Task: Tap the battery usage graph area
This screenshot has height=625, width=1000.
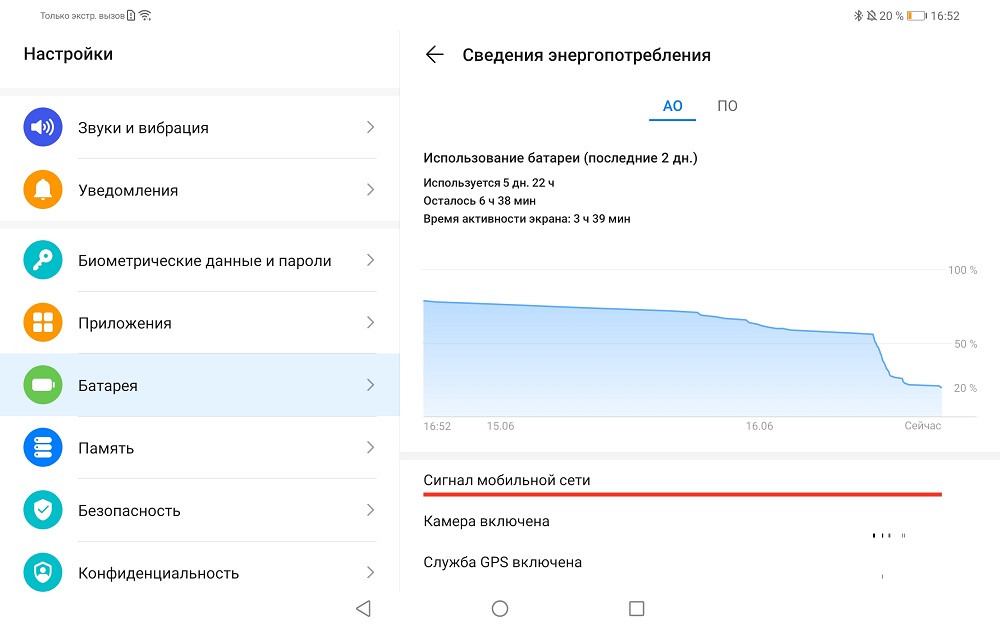Action: [x=682, y=357]
